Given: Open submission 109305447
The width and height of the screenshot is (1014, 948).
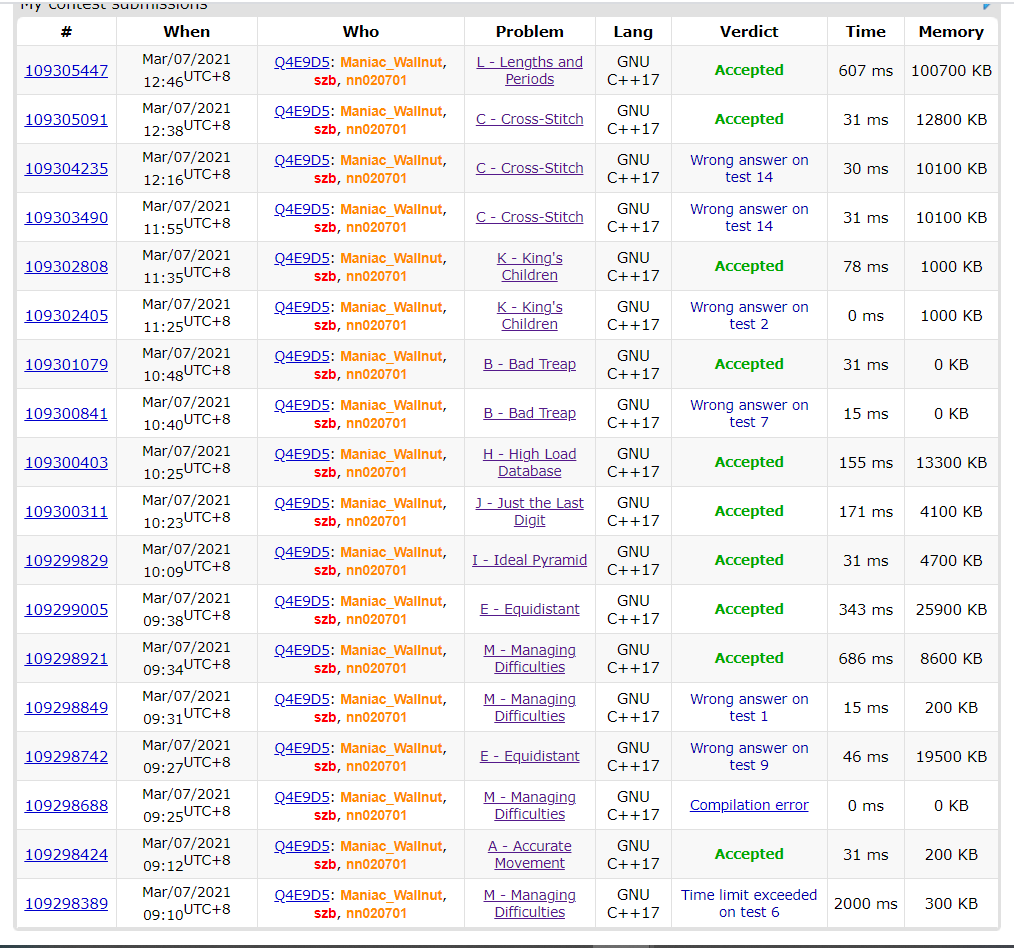Looking at the screenshot, I should point(66,71).
